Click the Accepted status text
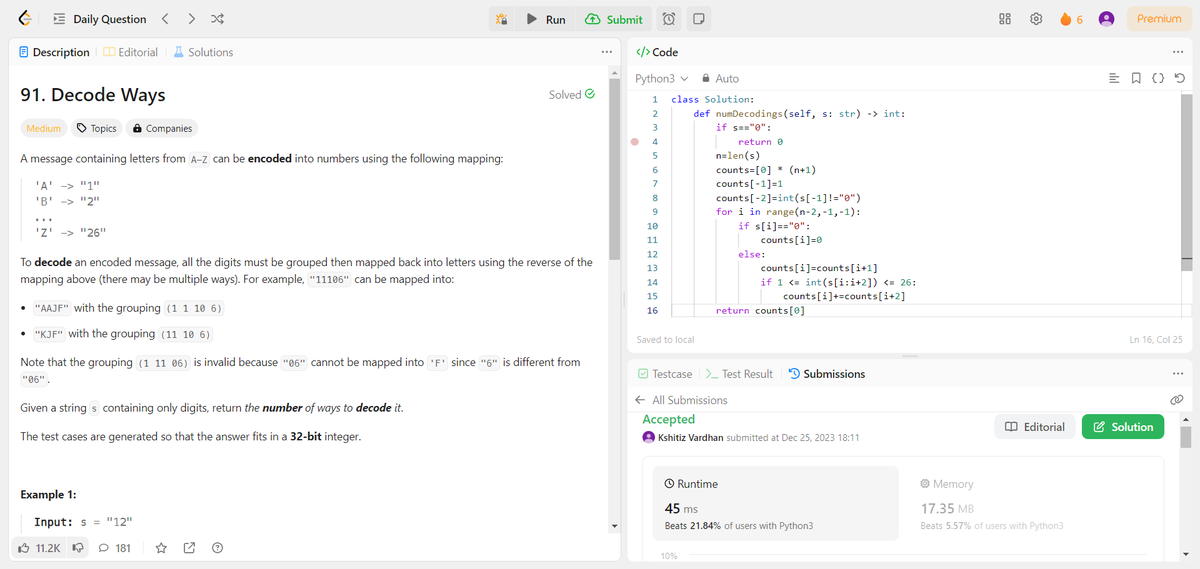1200x569 pixels. (668, 419)
